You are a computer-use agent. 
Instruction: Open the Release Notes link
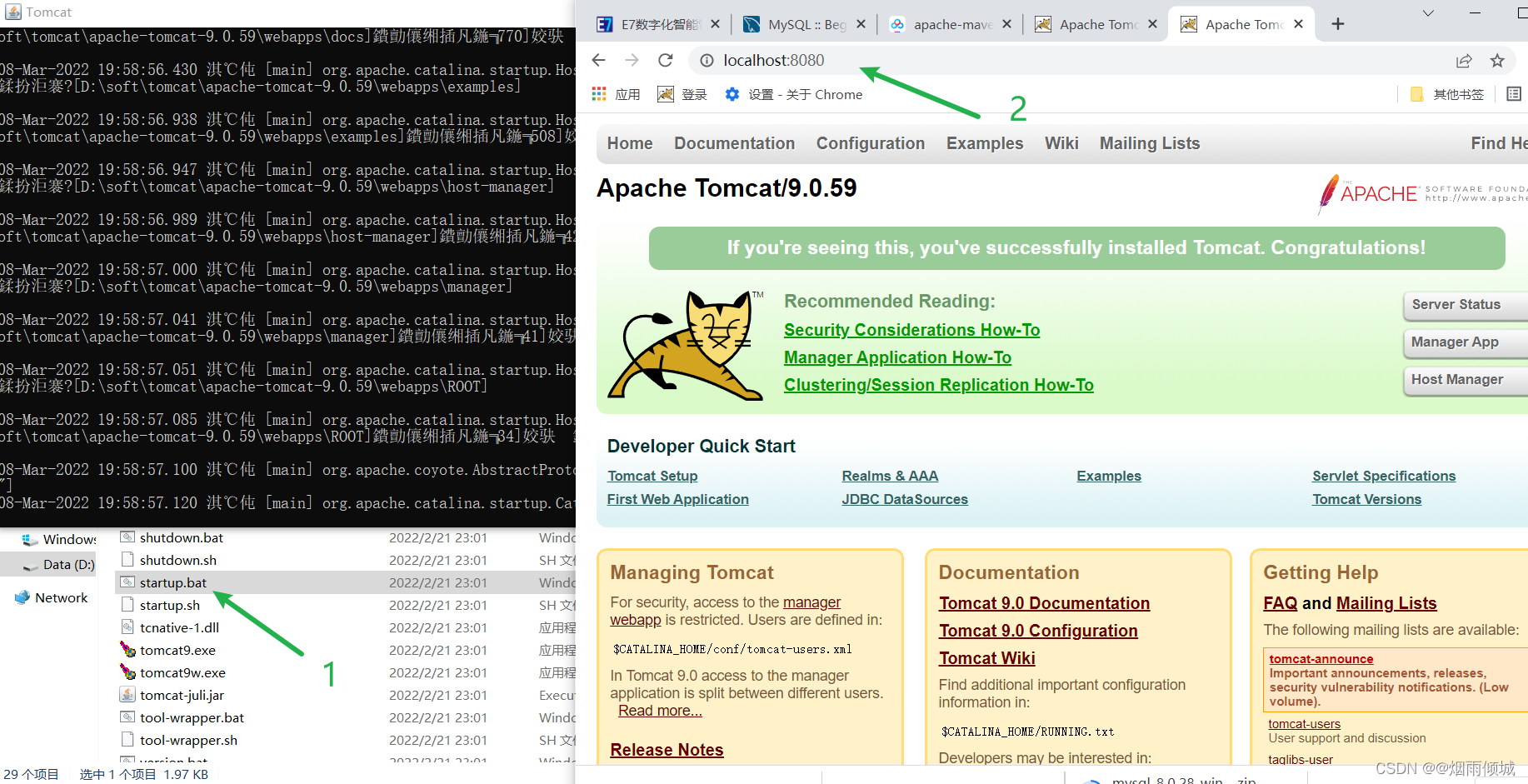click(x=667, y=750)
